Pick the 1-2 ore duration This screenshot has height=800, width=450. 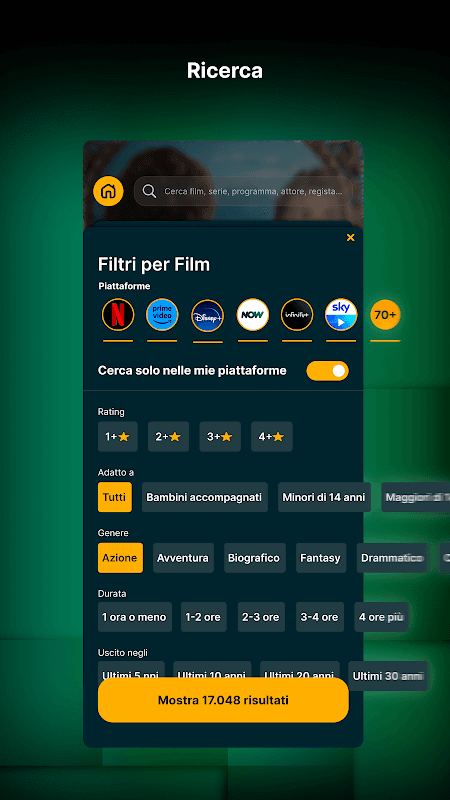tap(204, 617)
